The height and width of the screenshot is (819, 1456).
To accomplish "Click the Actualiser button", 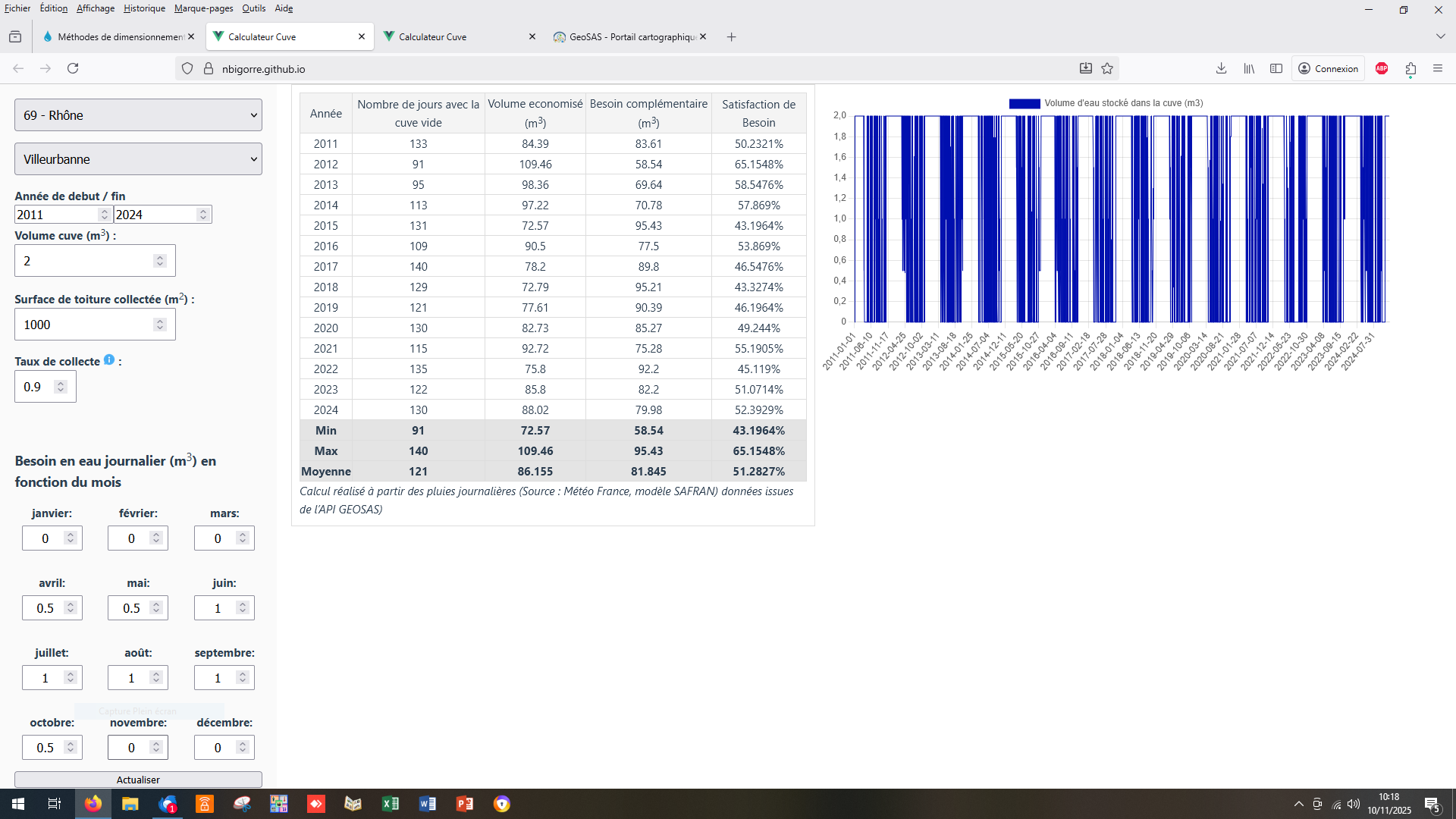I will click(x=138, y=780).
